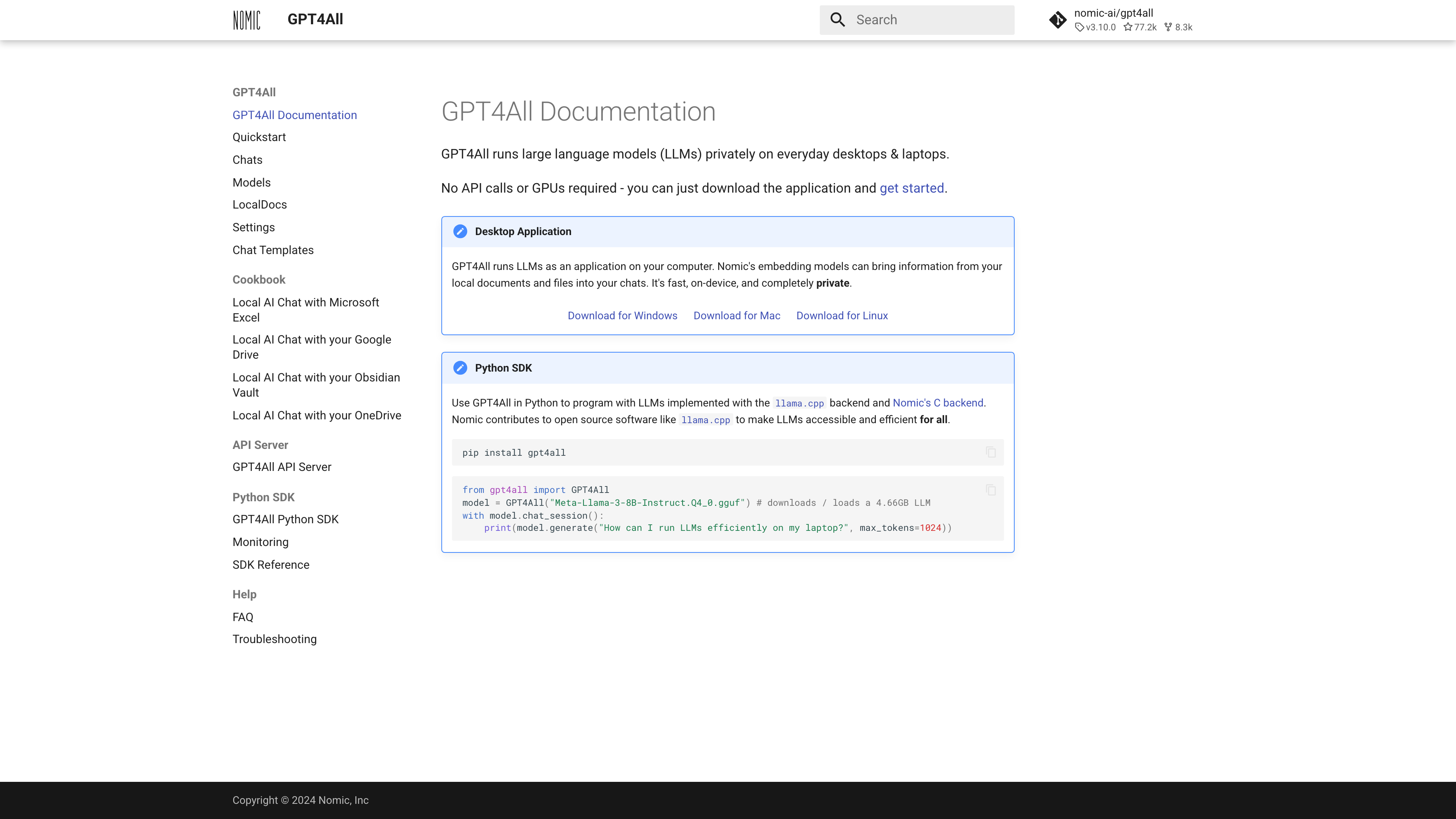Click the pencil icon on Desktop Application card

click(x=460, y=231)
